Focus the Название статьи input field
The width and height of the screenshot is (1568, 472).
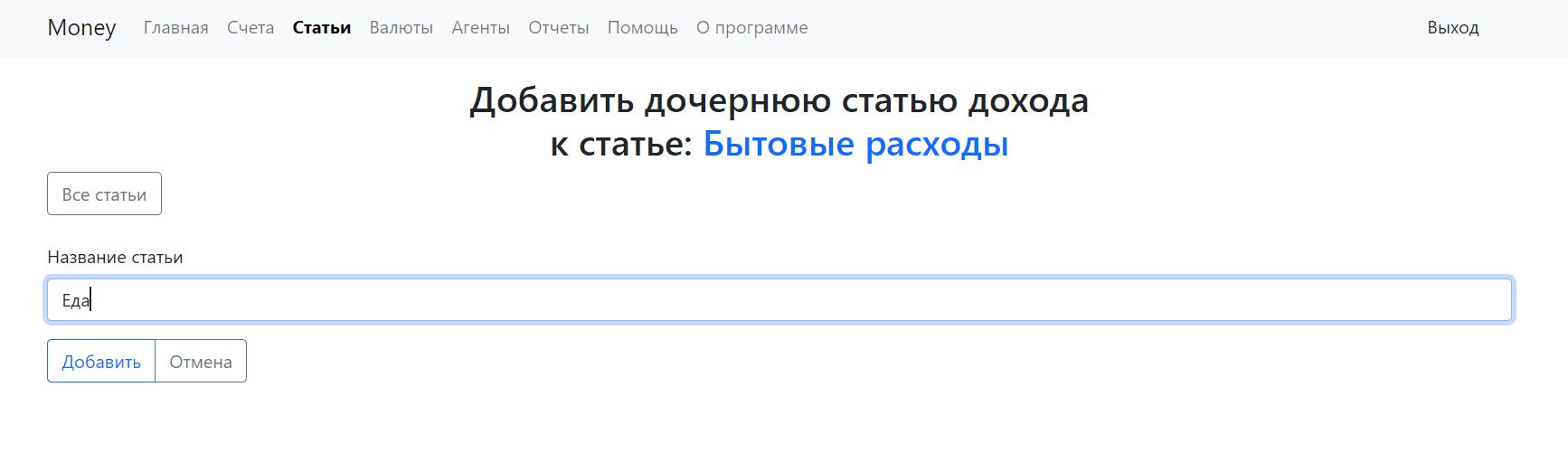click(778, 300)
